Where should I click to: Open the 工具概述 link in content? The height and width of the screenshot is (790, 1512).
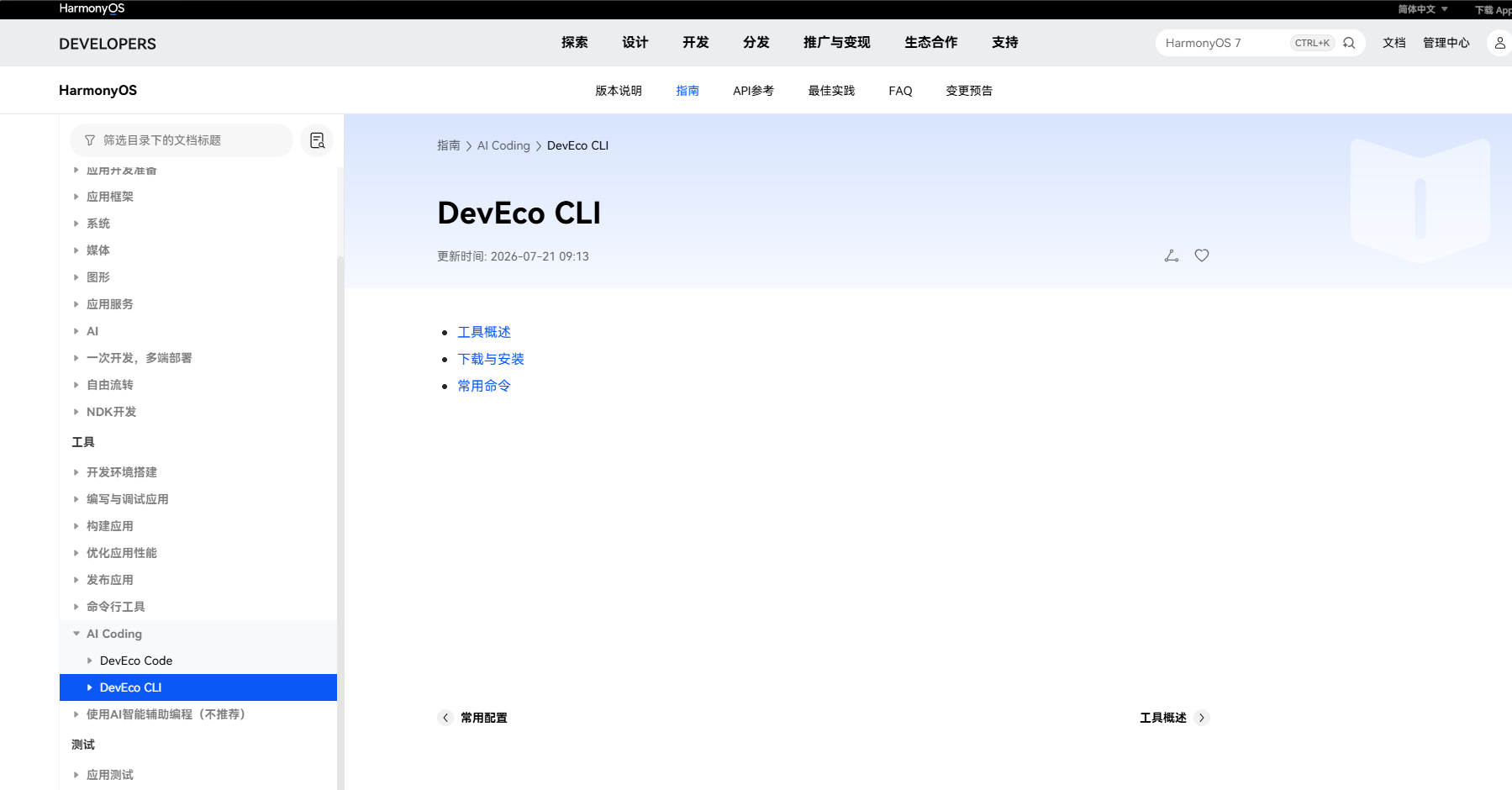click(x=484, y=332)
